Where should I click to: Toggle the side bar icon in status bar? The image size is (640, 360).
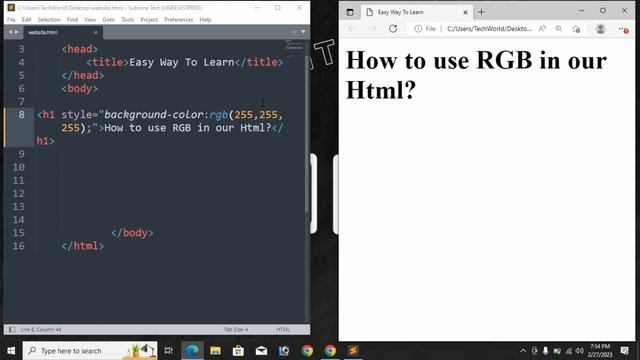[12, 329]
